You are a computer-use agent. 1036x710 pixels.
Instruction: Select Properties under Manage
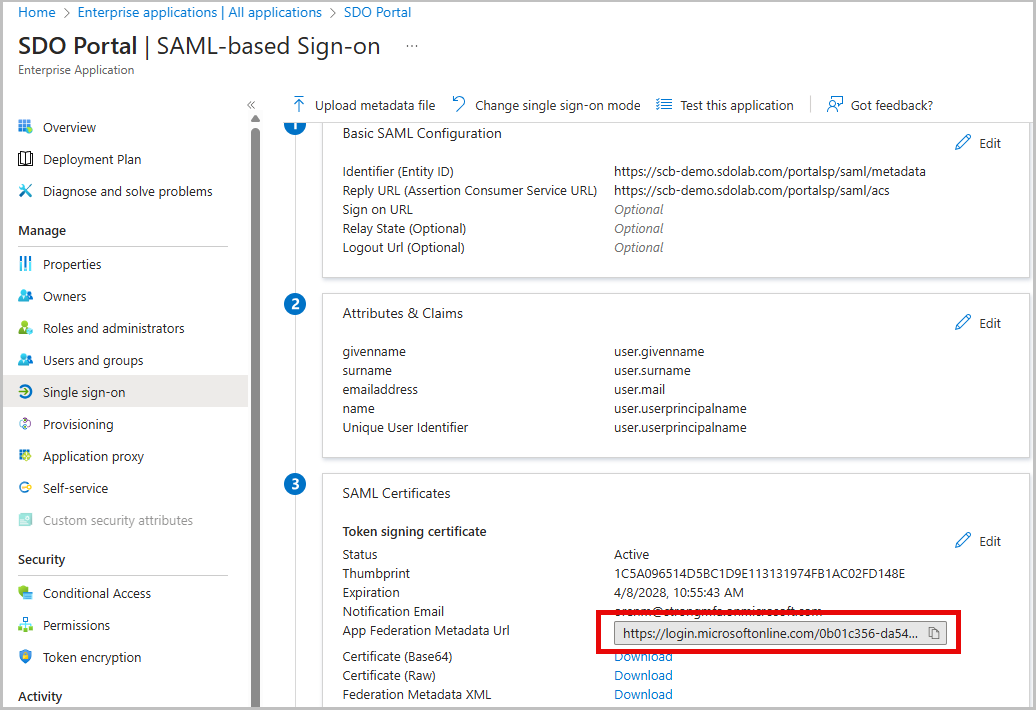point(72,264)
